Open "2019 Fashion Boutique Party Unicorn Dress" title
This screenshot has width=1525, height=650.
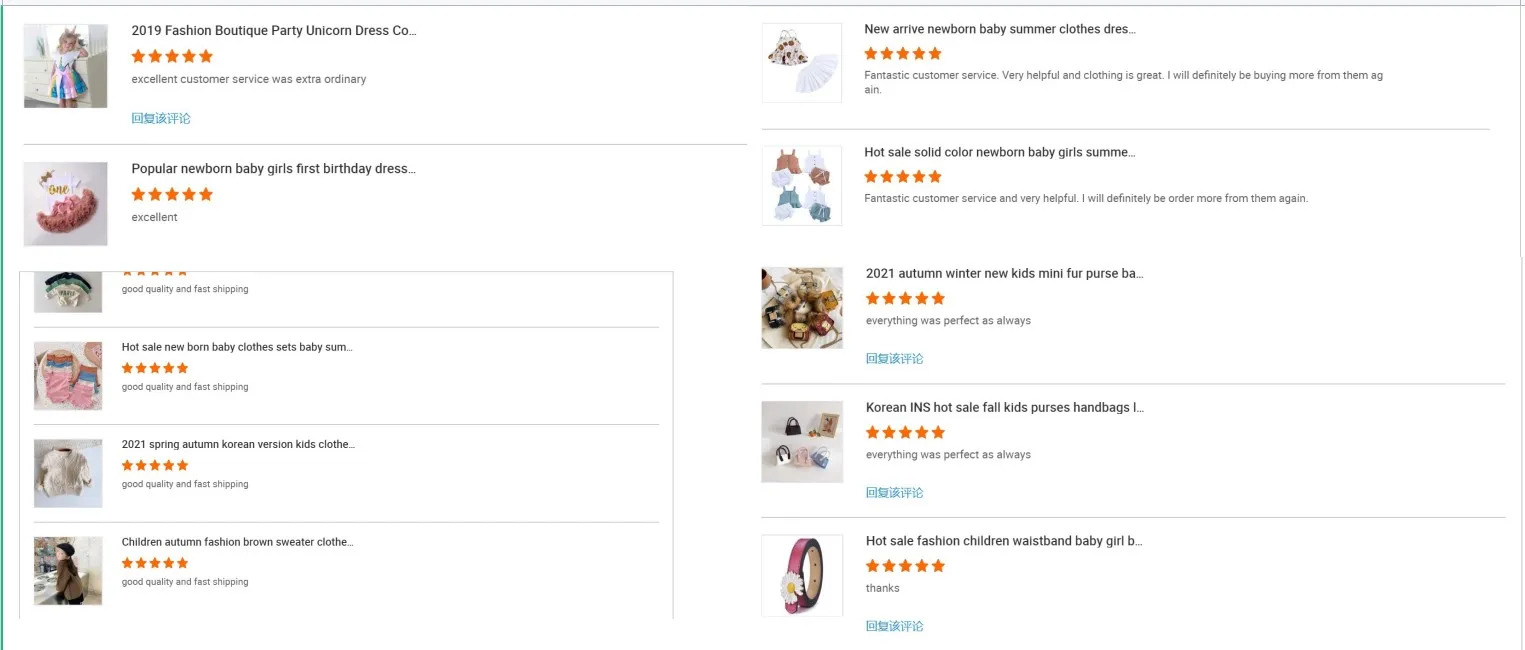[x=273, y=31]
